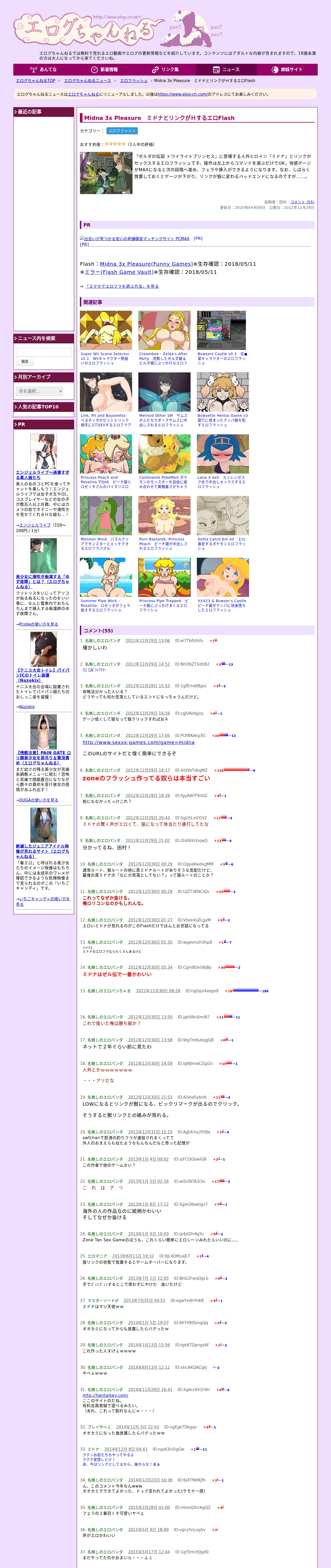The image size is (331, 1568).
Task: Open the Metroid Other SM related article
Action: point(164,420)
